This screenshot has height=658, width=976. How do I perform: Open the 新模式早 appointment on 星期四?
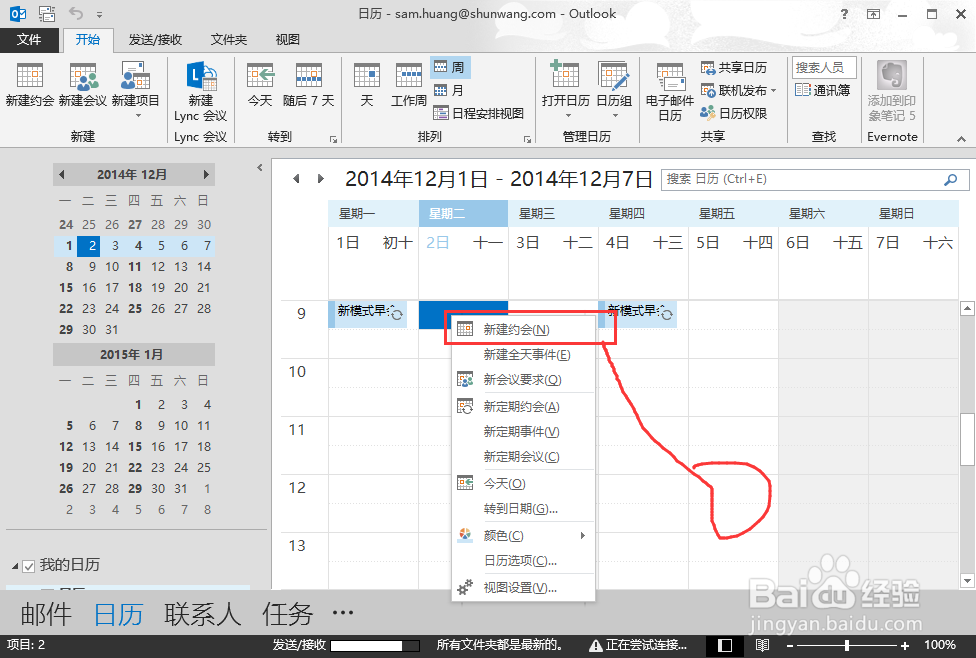(637, 314)
